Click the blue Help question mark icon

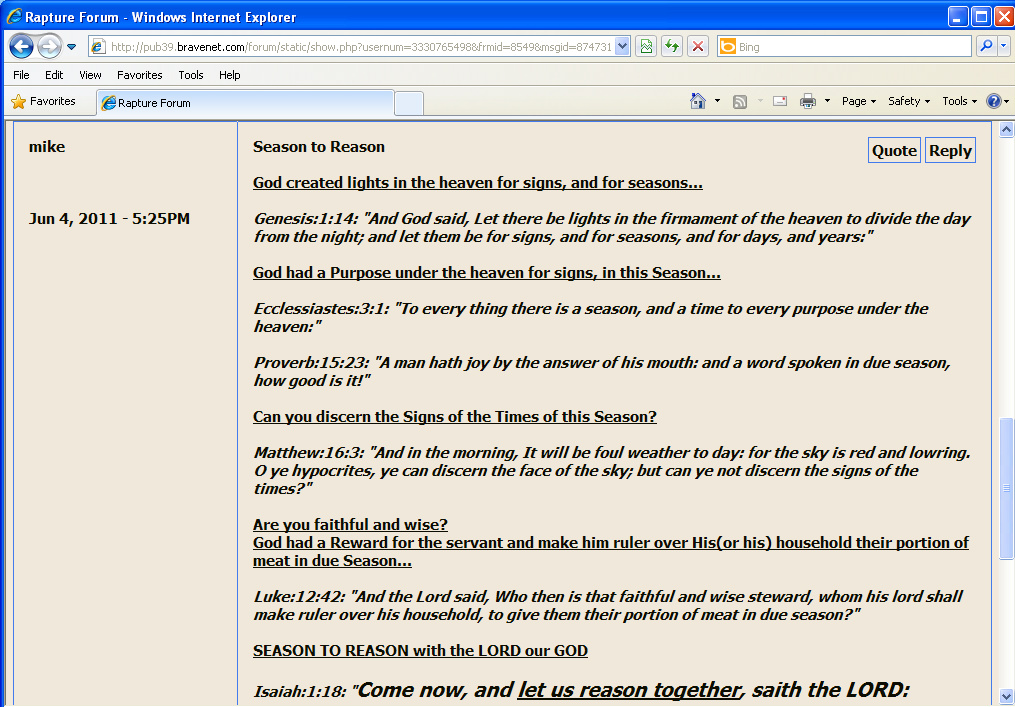click(x=994, y=101)
